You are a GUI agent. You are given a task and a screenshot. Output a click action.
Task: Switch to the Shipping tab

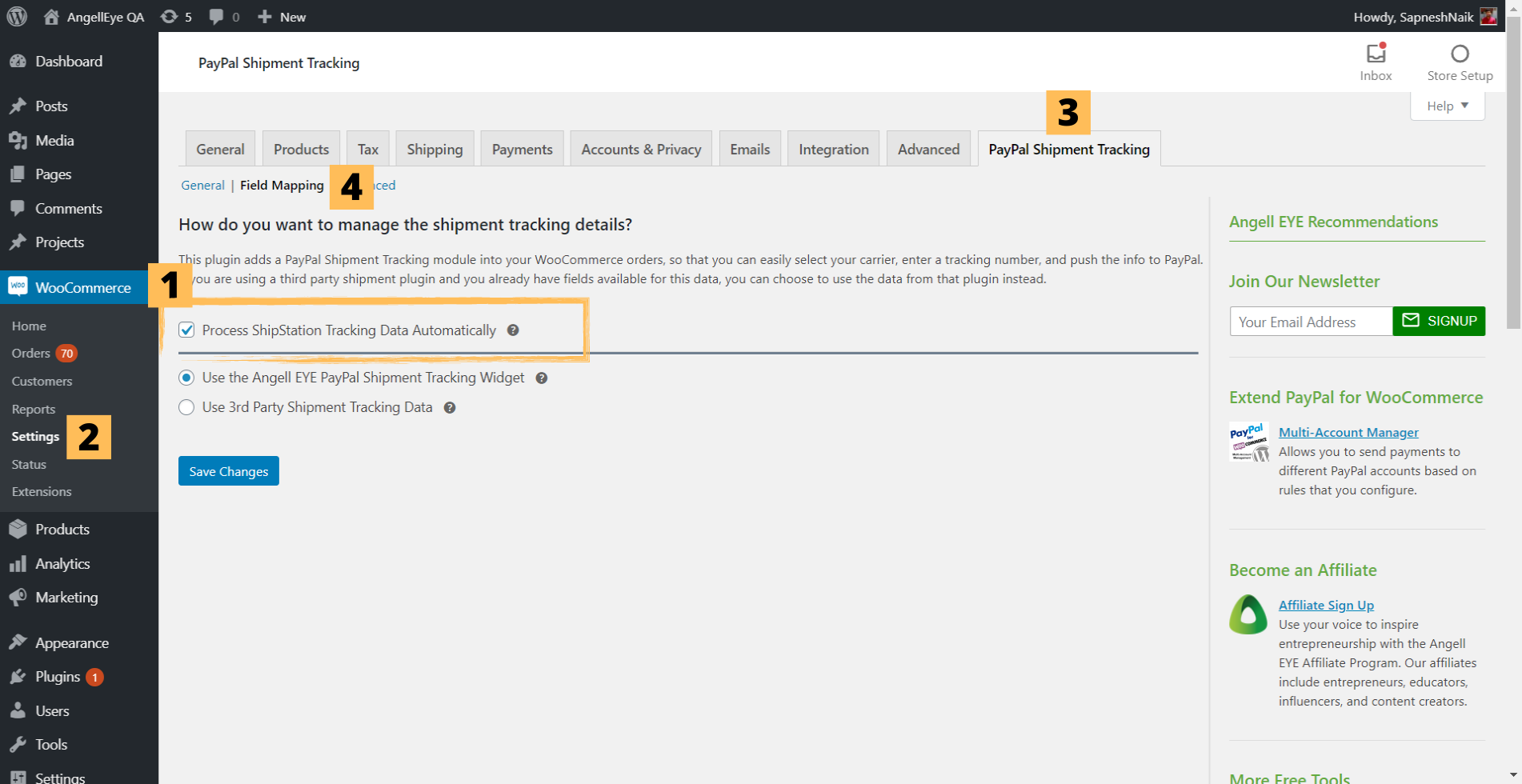(435, 149)
